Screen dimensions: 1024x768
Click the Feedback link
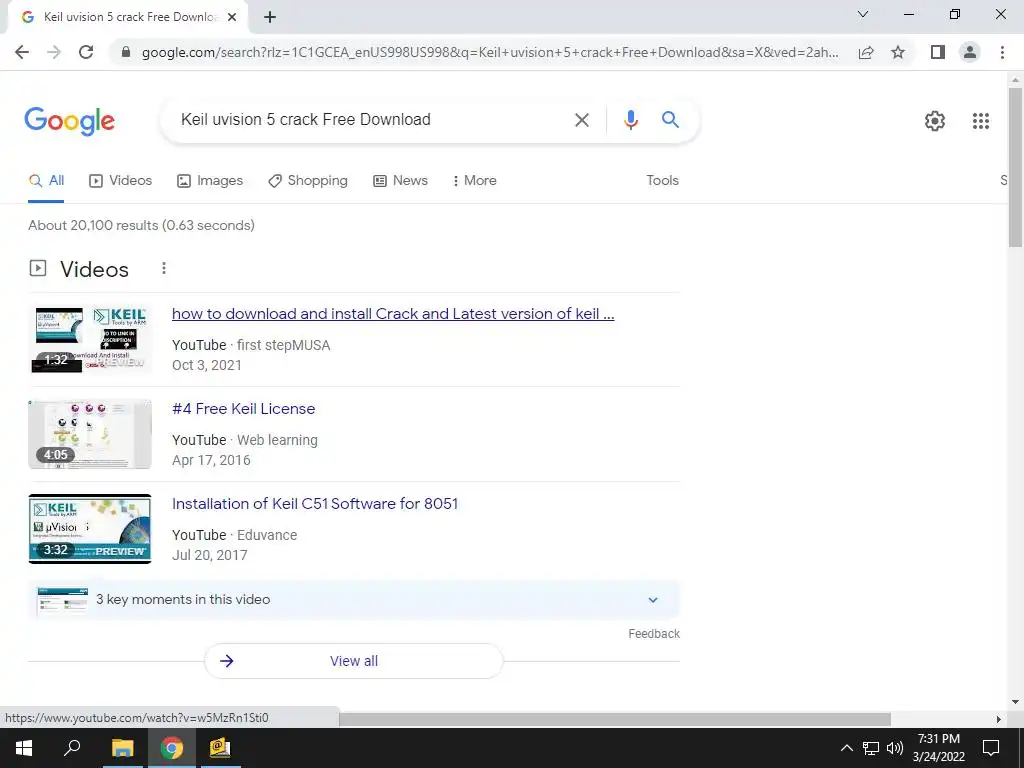click(654, 634)
